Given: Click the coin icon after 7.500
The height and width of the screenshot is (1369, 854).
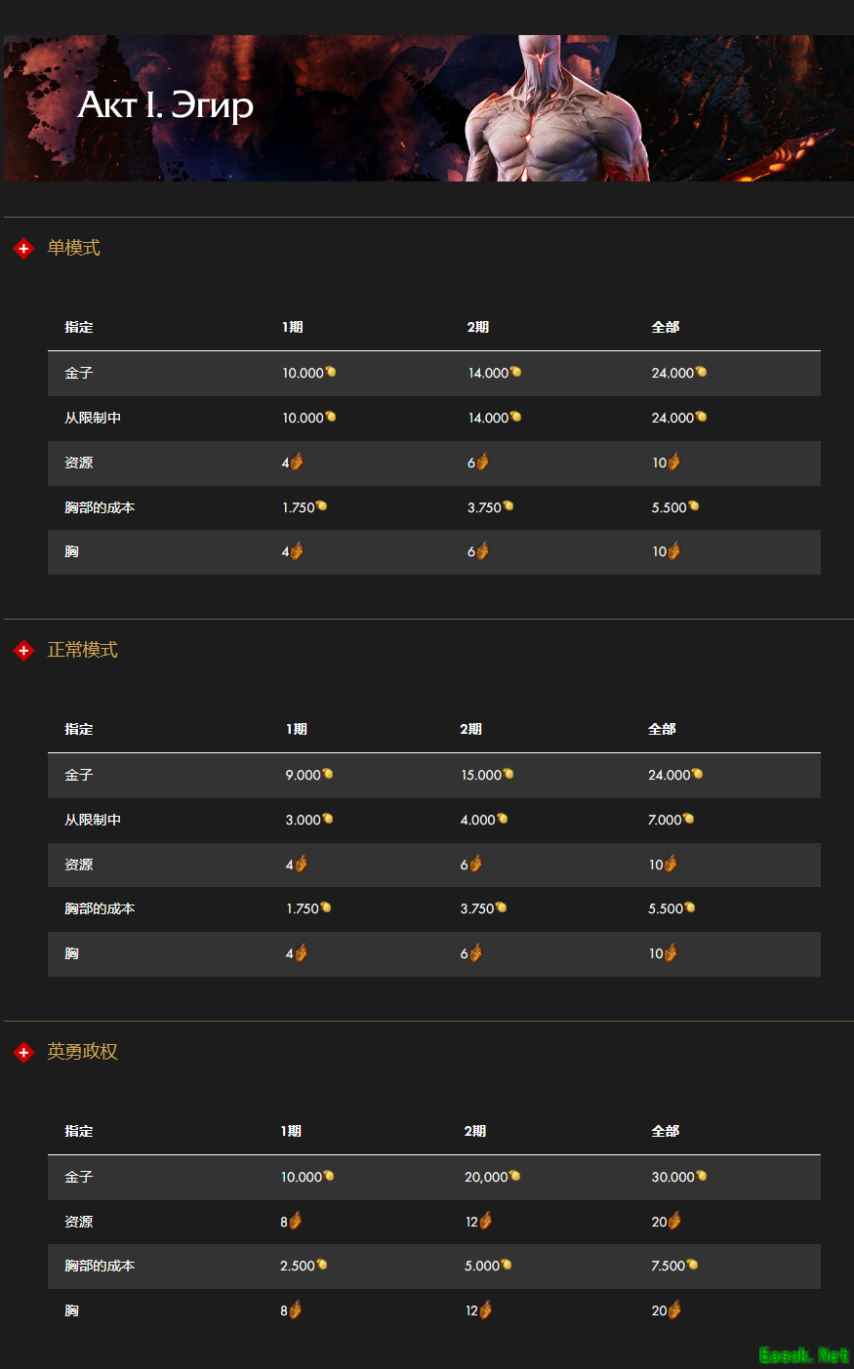Looking at the screenshot, I should (692, 1265).
